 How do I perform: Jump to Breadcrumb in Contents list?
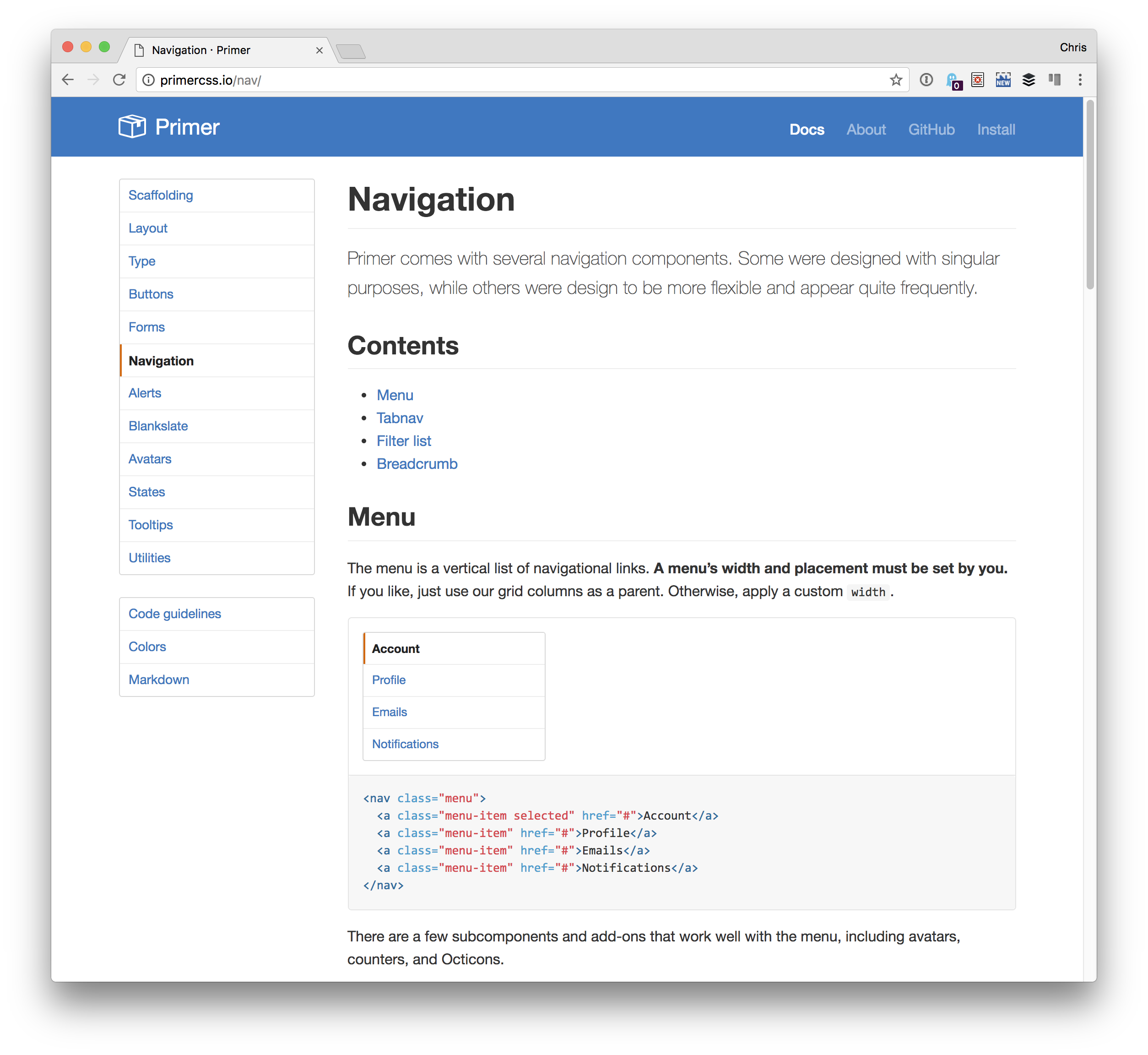(417, 463)
